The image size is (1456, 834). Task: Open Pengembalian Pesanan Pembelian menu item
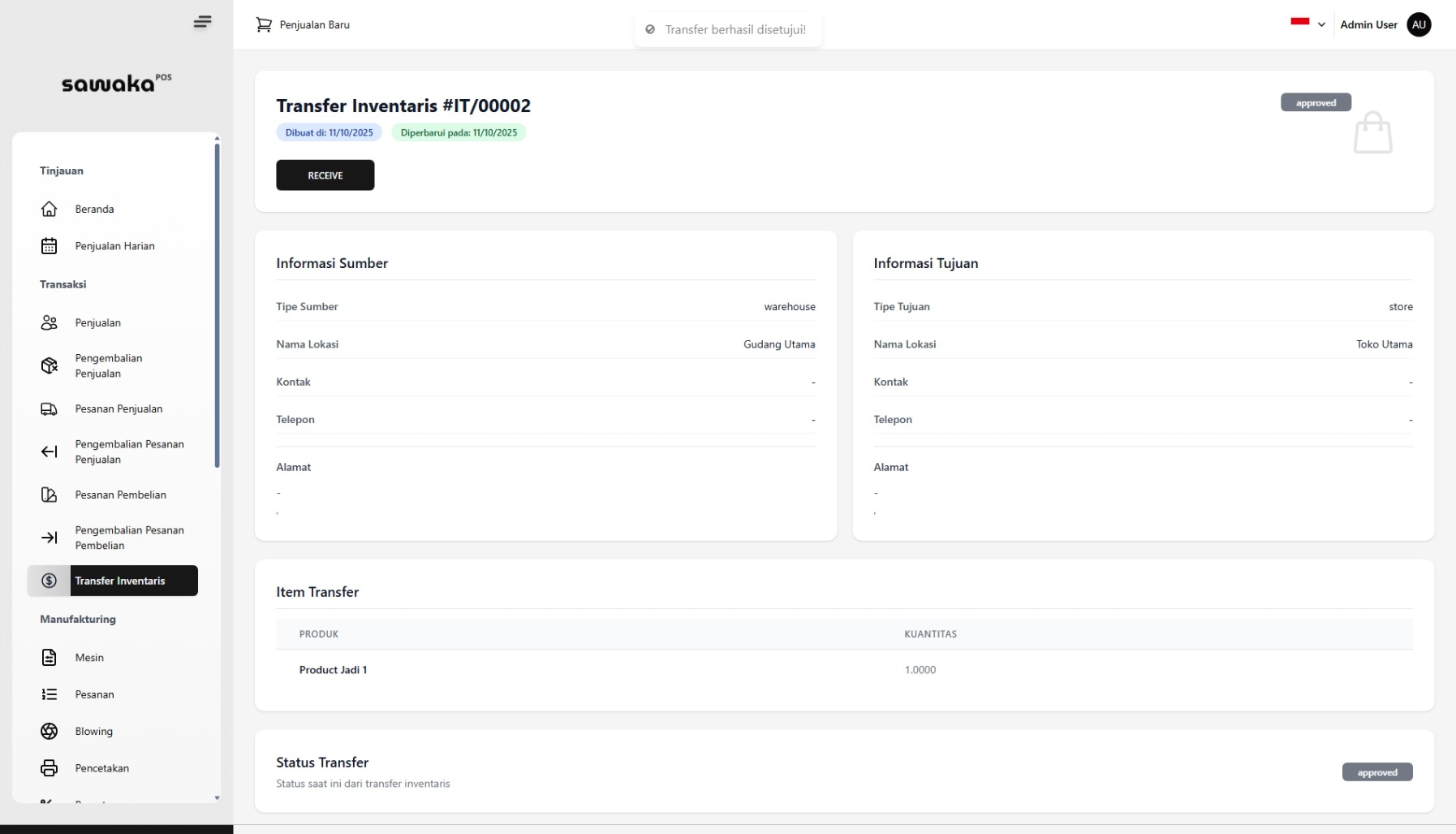pyautogui.click(x=129, y=538)
